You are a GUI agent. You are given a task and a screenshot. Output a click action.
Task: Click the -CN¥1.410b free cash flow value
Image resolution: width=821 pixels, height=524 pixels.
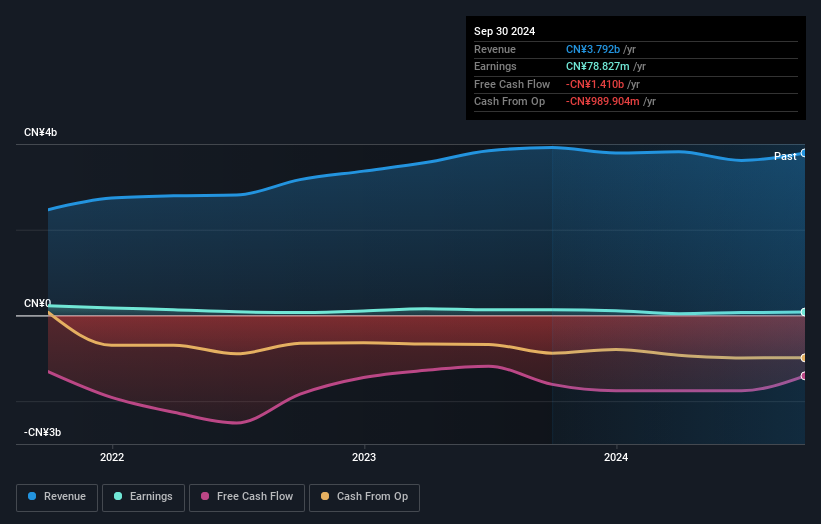click(x=595, y=84)
